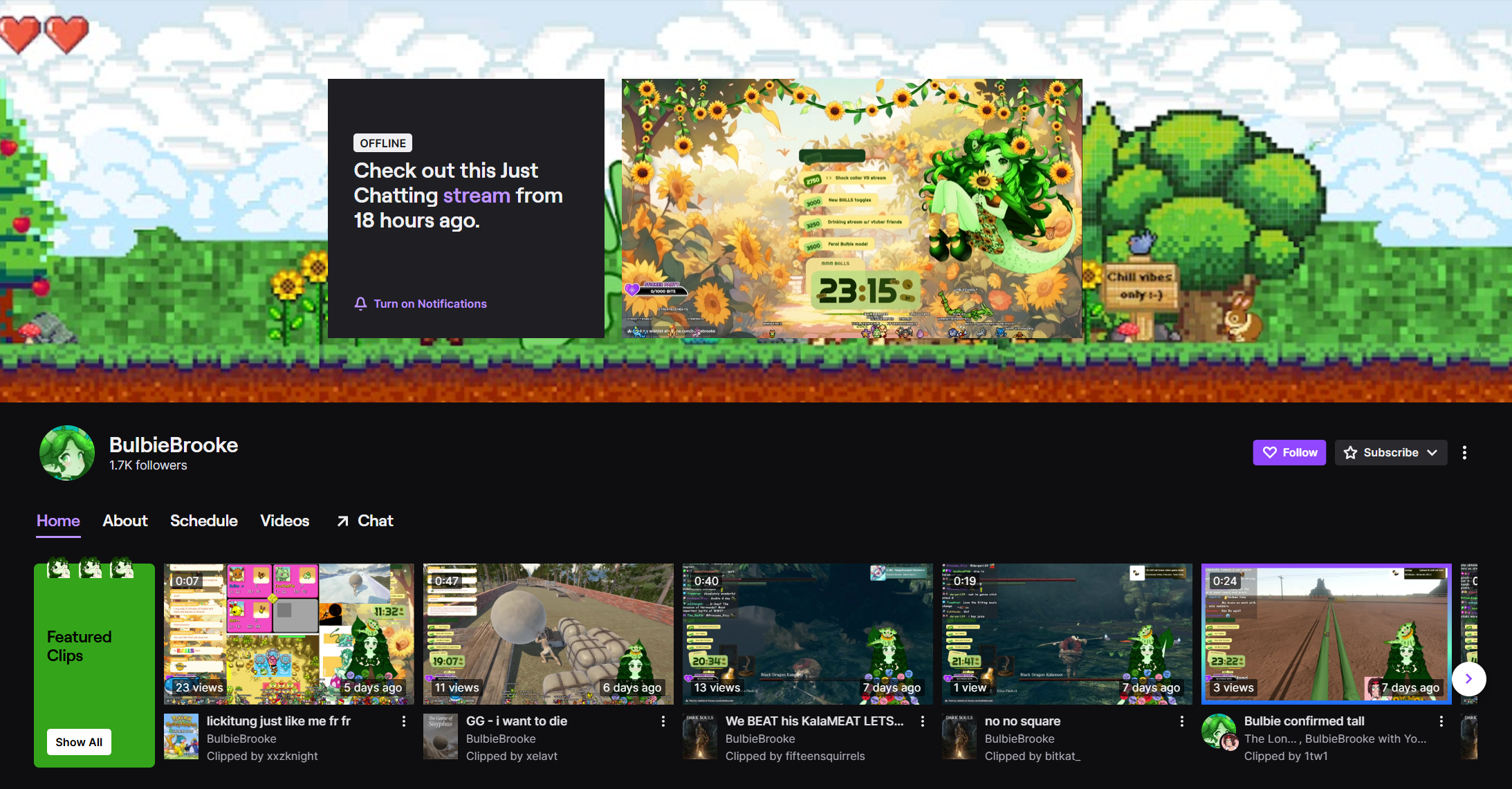
Task: Click 'Clipped by fifteensquirrels' text
Action: 795,756
